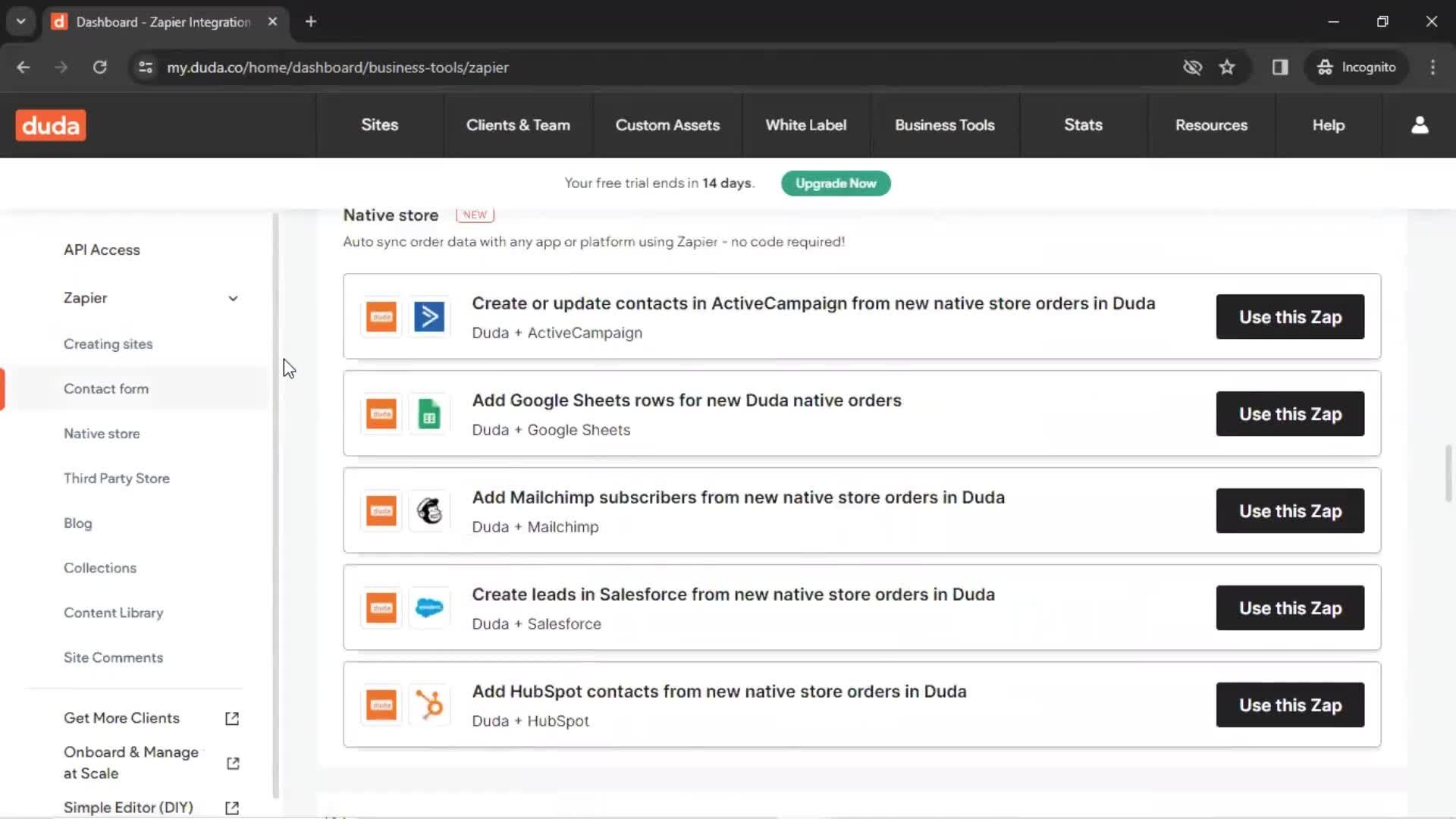Open Simple Editor (DIY) link

[x=128, y=808]
